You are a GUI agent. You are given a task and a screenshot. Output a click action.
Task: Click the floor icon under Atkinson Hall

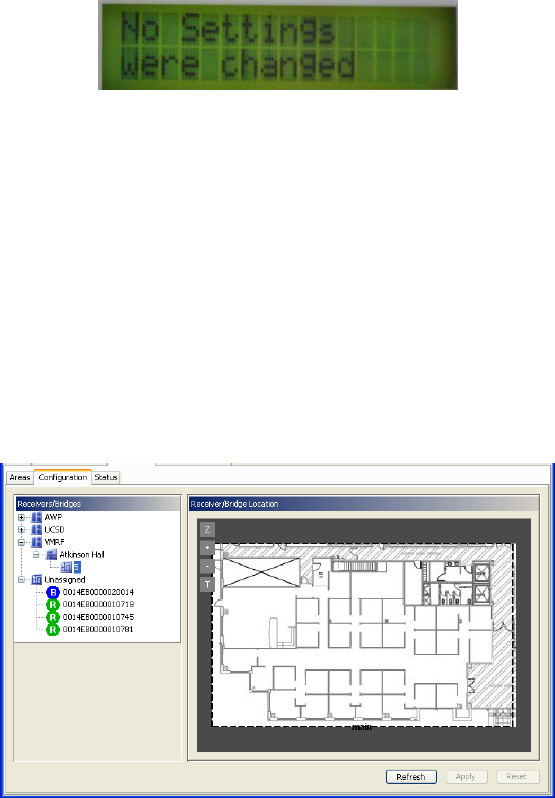coord(66,566)
